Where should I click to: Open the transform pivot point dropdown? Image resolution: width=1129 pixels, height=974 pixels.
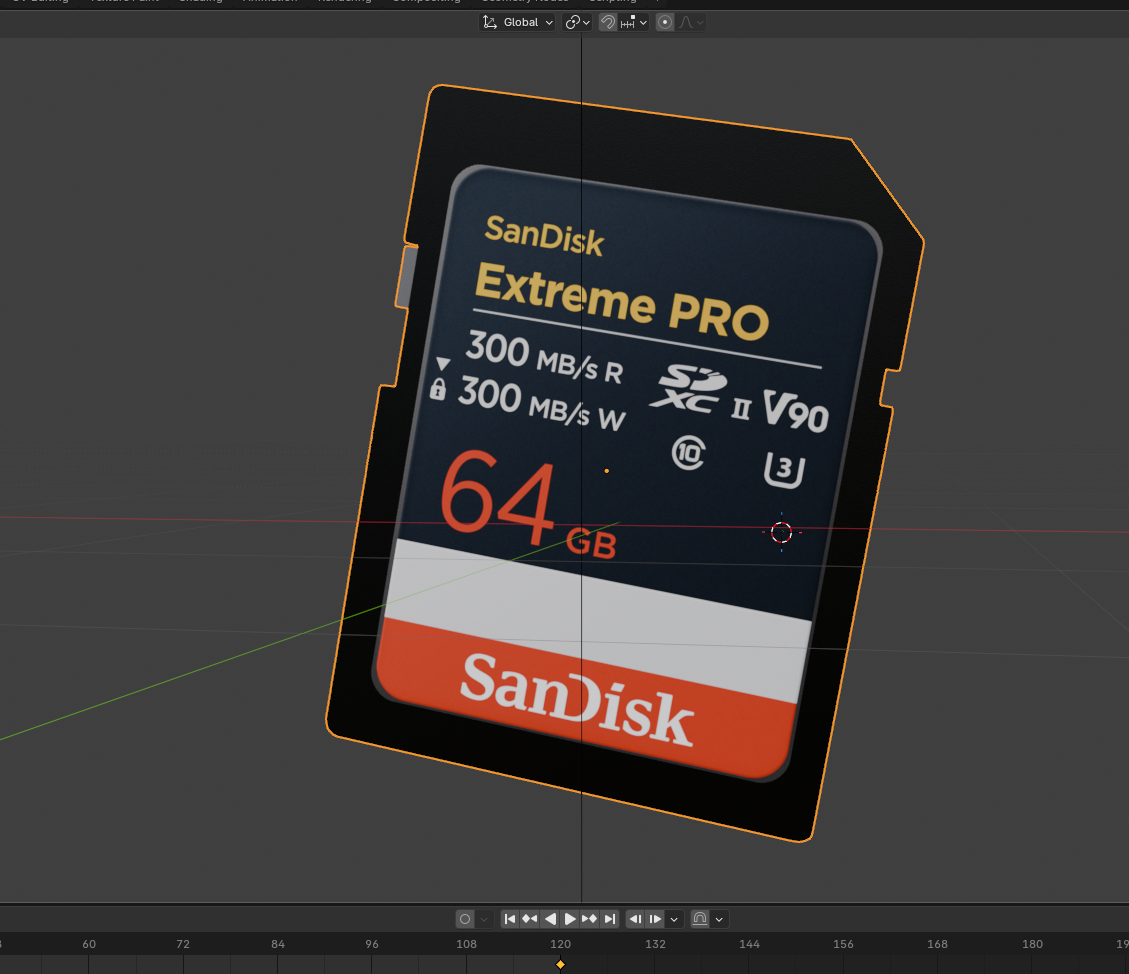[577, 22]
